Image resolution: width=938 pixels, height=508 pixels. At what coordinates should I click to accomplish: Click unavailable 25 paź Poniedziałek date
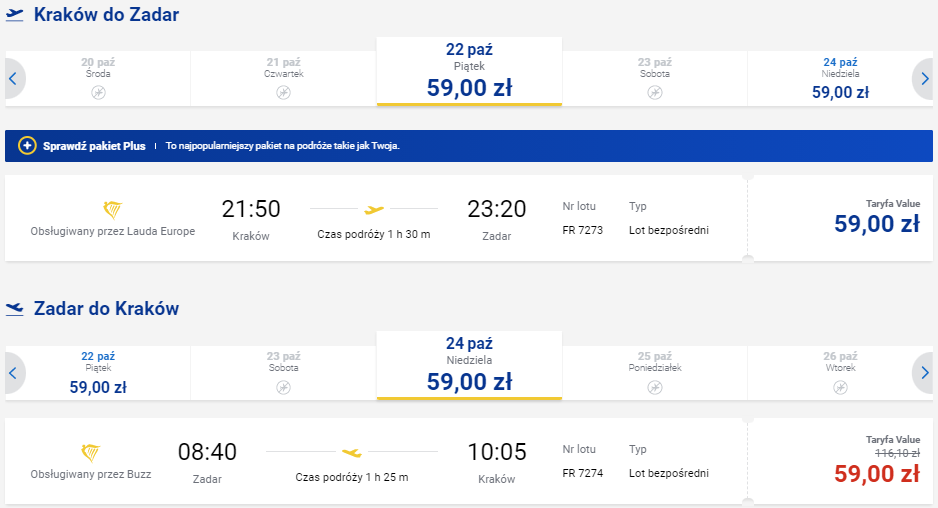(x=654, y=373)
